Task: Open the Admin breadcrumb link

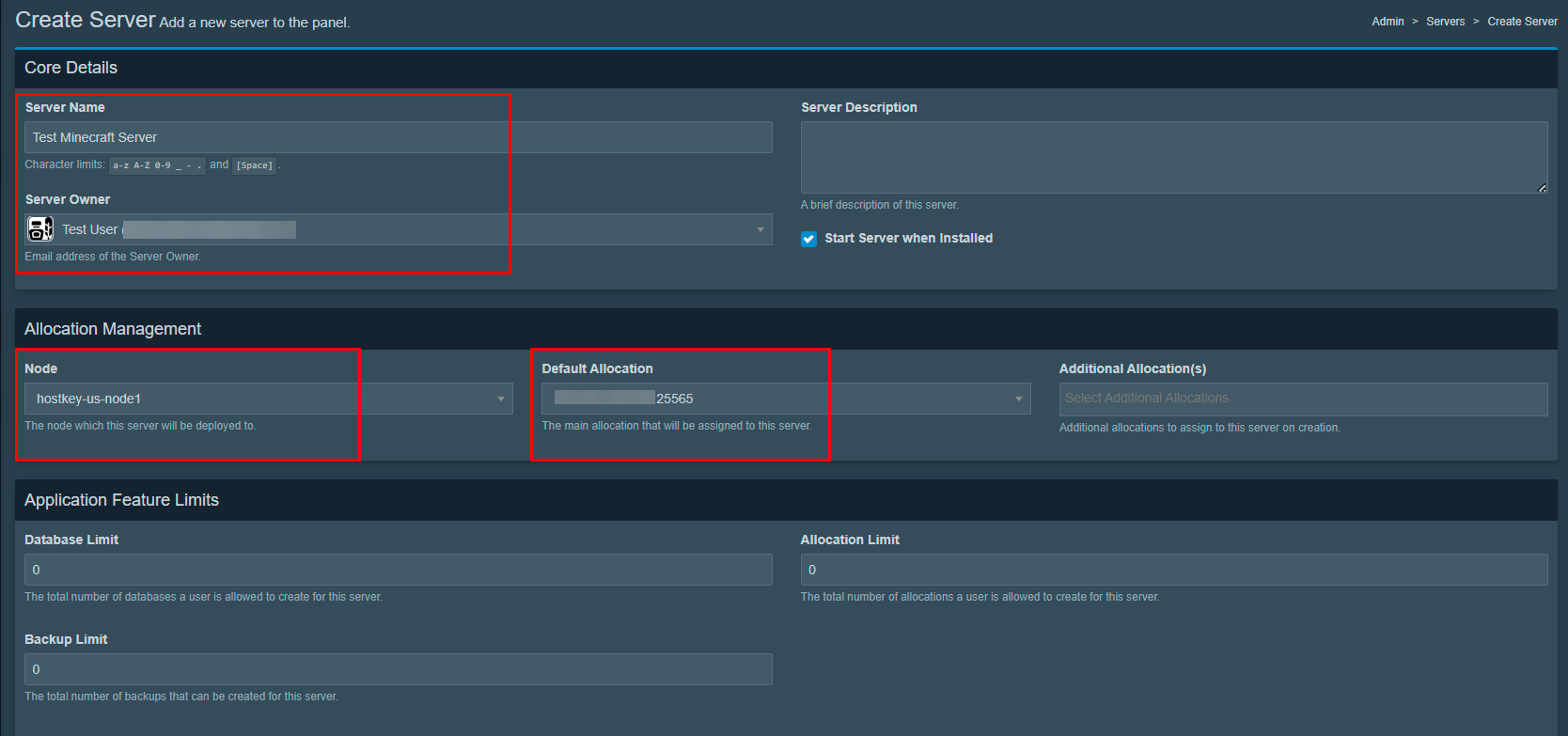Action: pyautogui.click(x=1388, y=22)
